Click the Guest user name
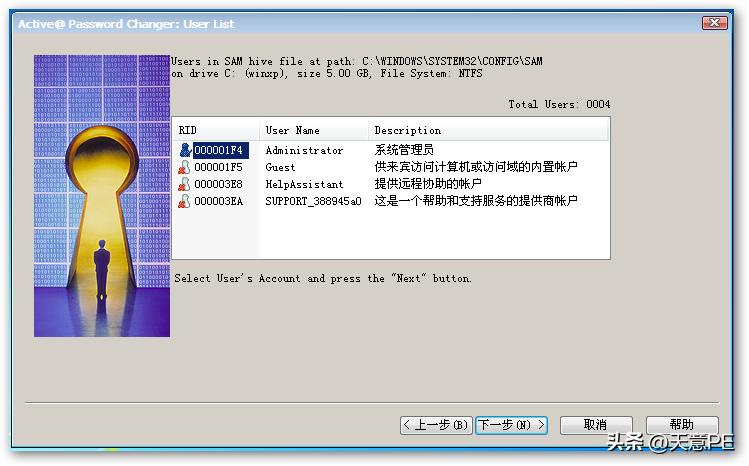Viewport: 749px width, 466px height. tap(280, 168)
